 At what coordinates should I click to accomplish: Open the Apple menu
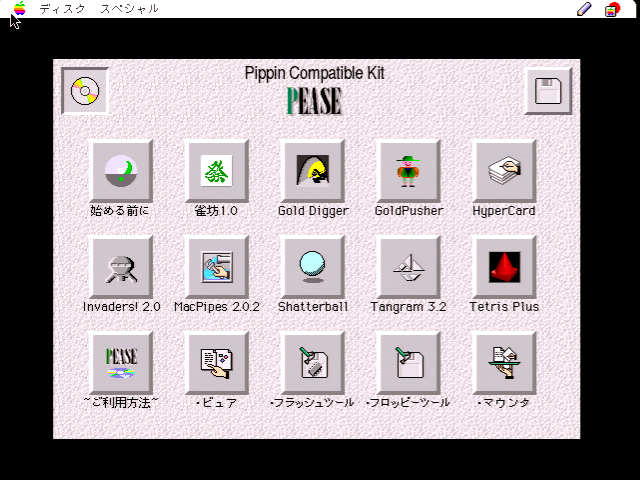(x=19, y=9)
